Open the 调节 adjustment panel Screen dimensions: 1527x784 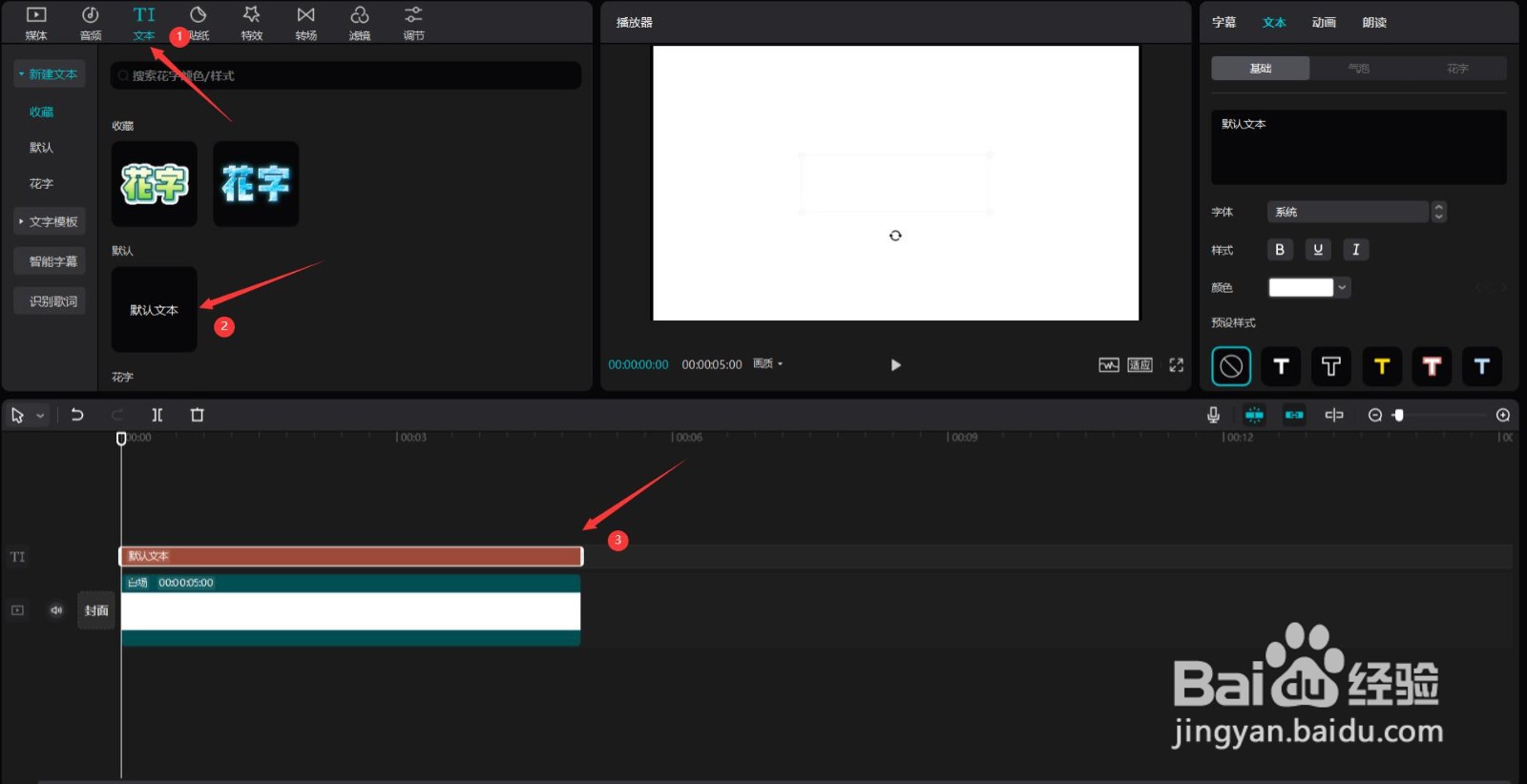click(413, 23)
